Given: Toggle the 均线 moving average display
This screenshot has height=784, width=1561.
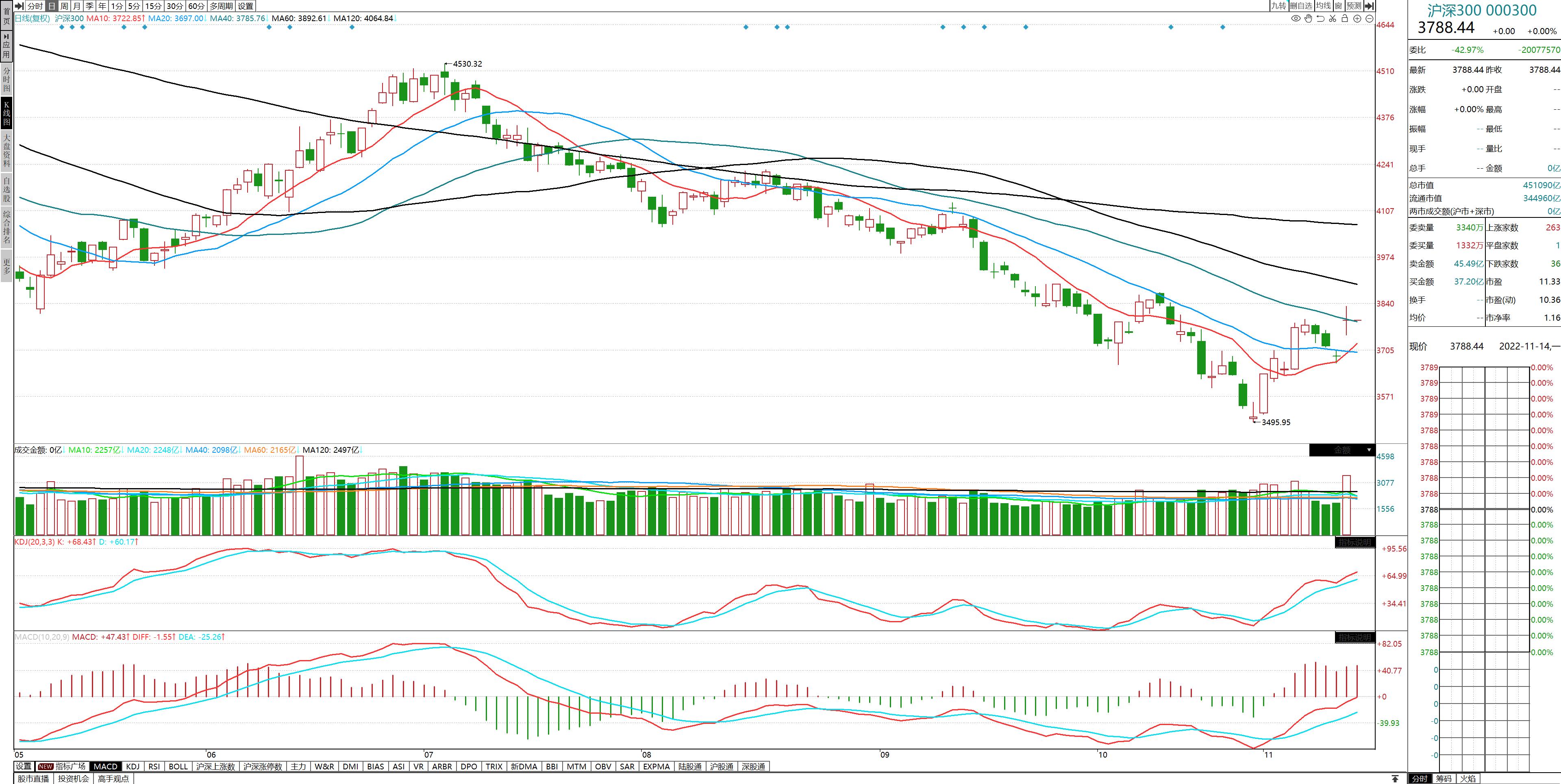Looking at the screenshot, I should coord(1323,6).
